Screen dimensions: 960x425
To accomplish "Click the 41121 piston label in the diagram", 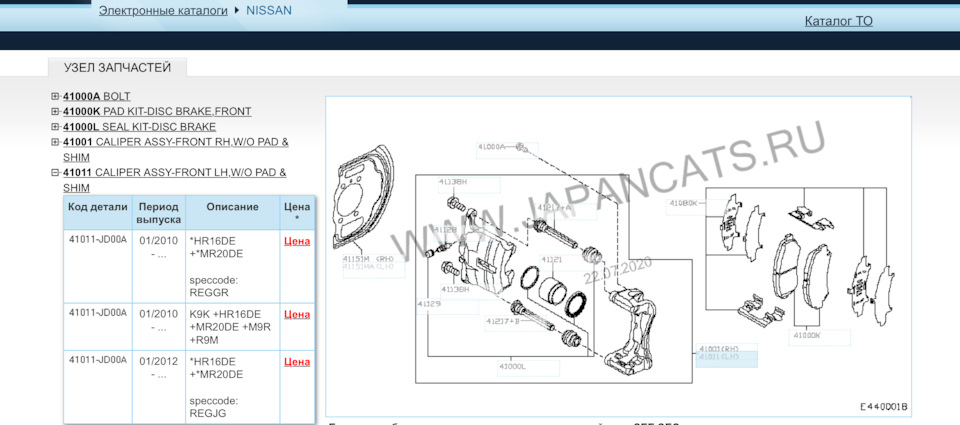I will pyautogui.click(x=552, y=259).
